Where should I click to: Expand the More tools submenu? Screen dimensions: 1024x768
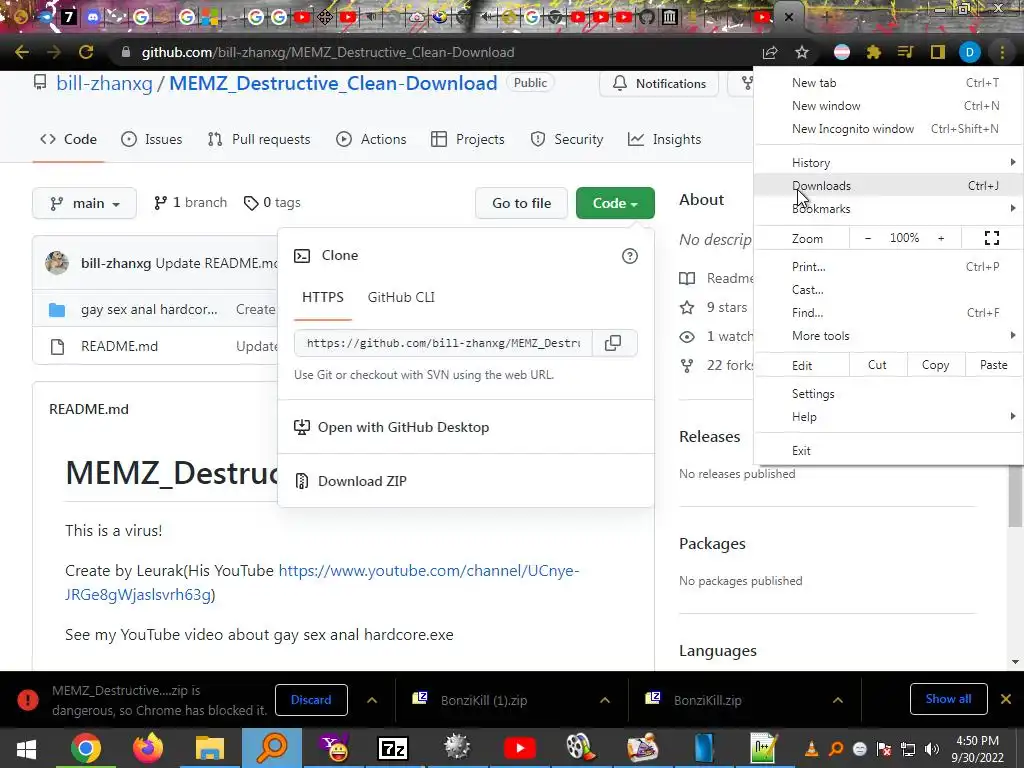(x=888, y=336)
